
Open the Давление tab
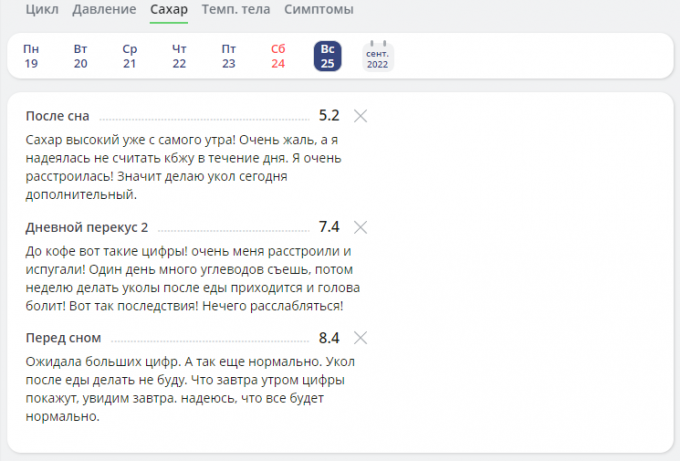pyautogui.click(x=105, y=10)
